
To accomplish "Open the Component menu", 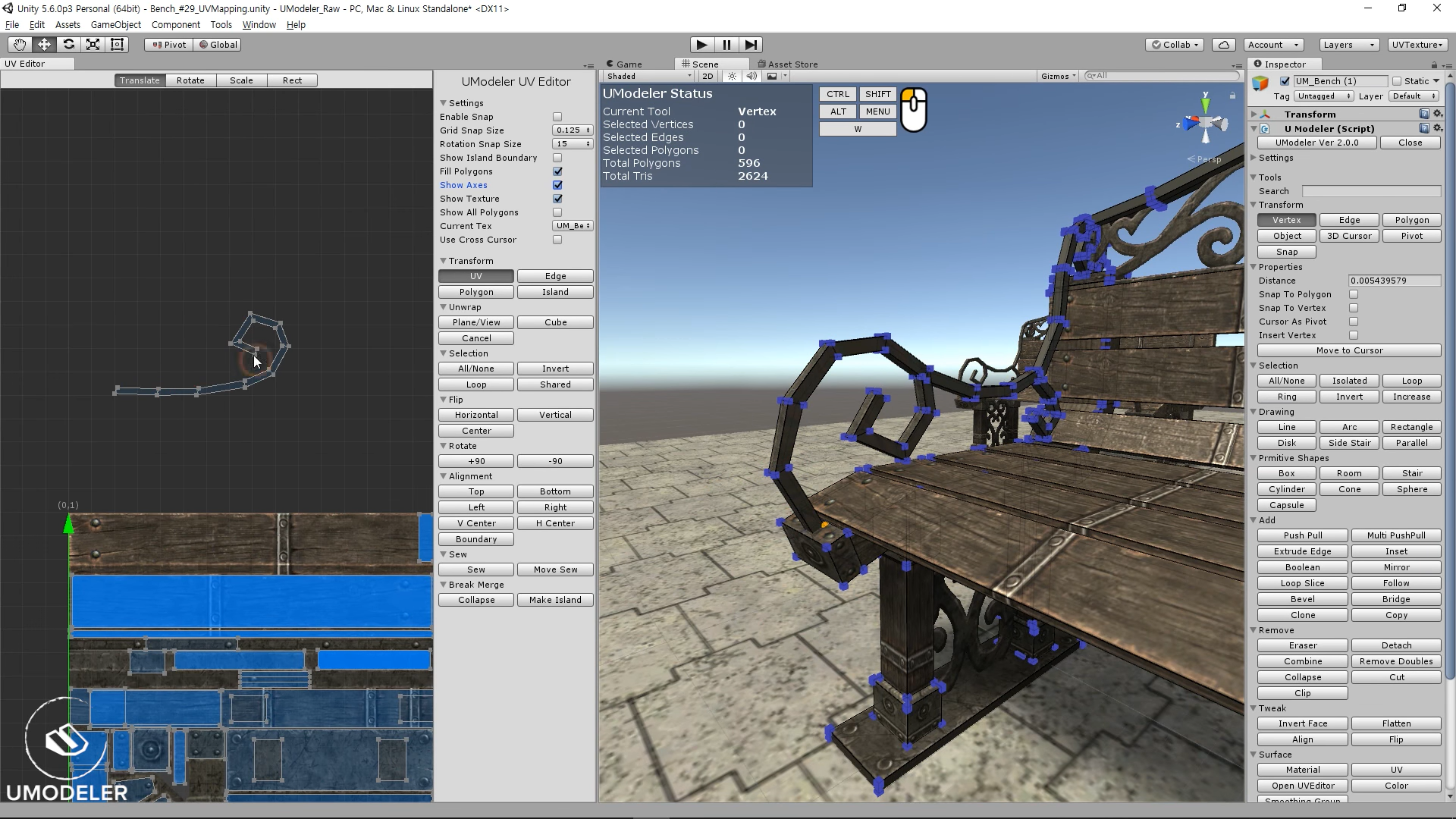I will tap(176, 24).
